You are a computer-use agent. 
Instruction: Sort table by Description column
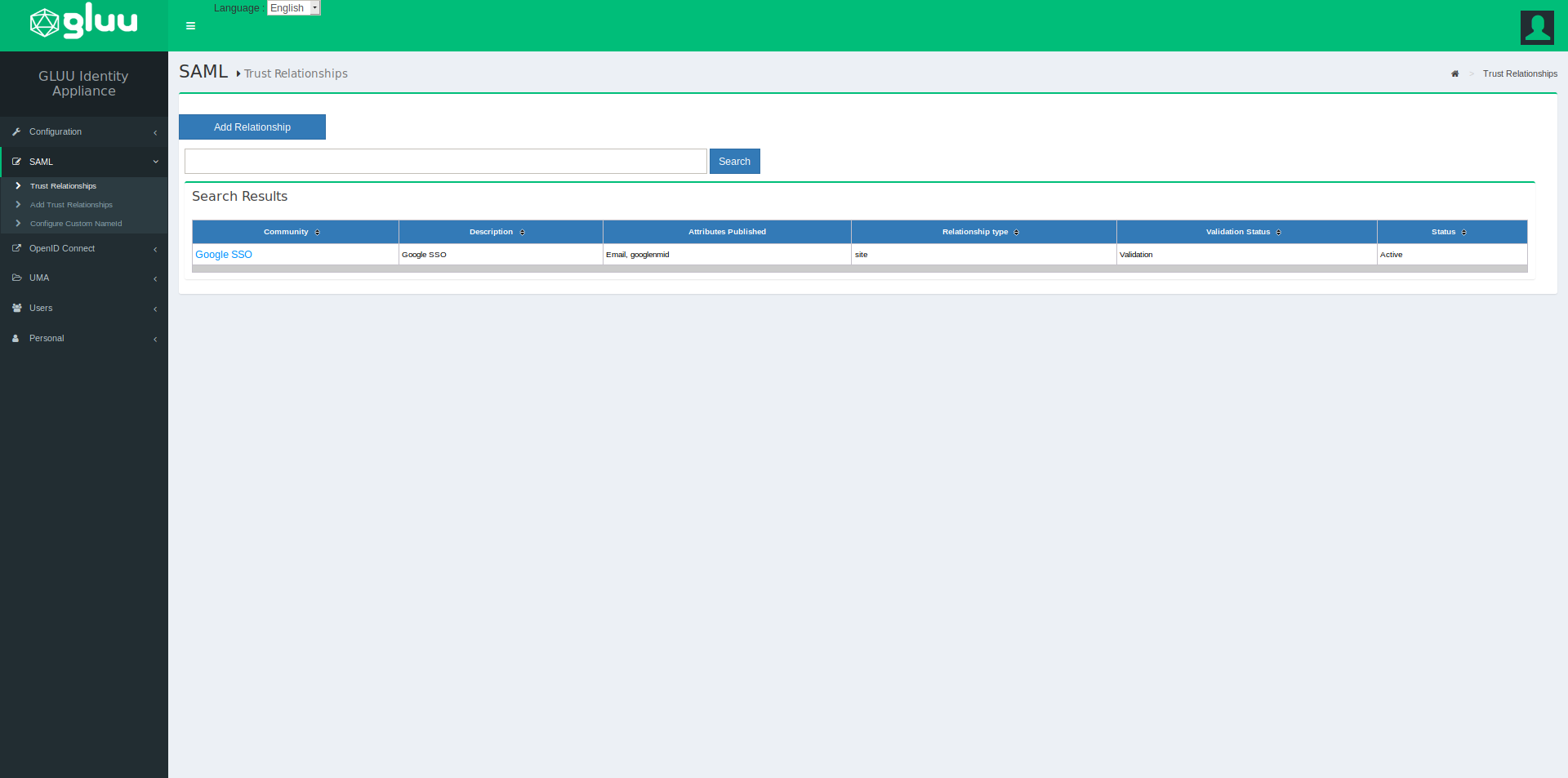coord(522,233)
